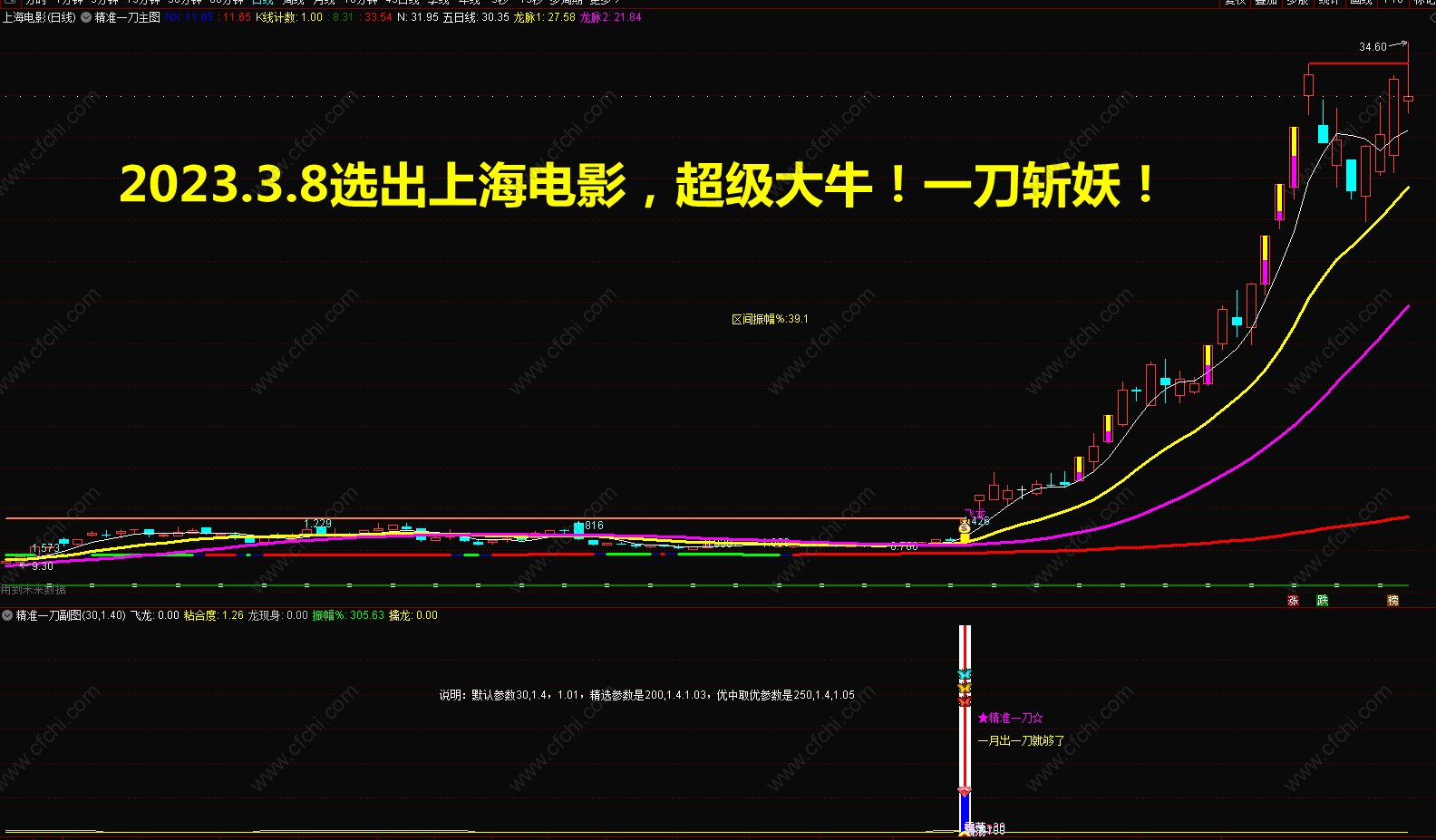Click the 五日线: 30.35 readout
This screenshot has height=840, width=1436.
coord(476,17)
